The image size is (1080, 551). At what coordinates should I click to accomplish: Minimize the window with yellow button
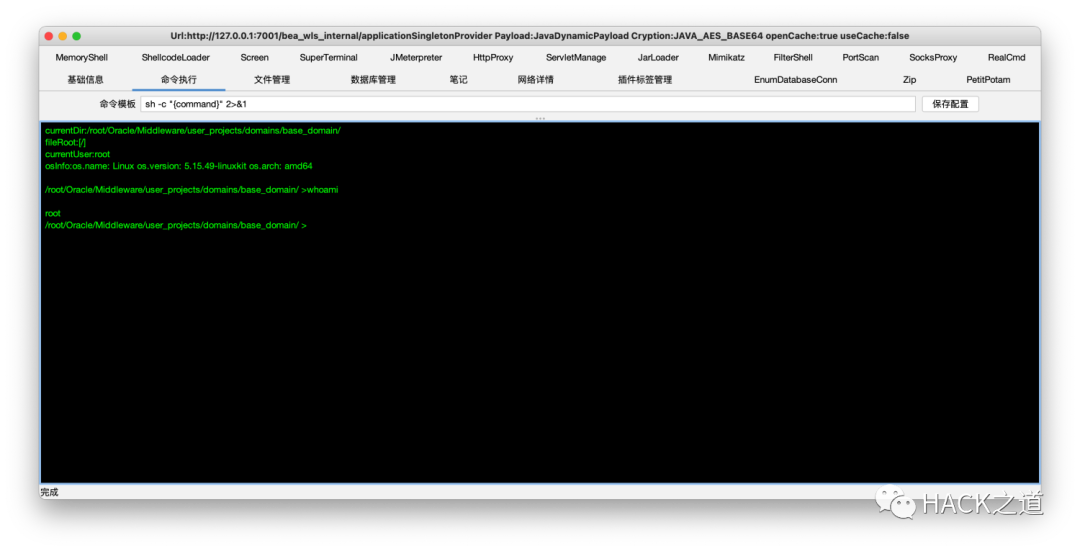[x=63, y=36]
